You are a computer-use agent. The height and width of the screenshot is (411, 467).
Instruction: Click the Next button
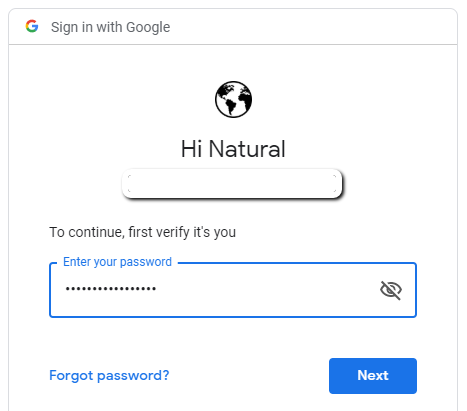click(x=373, y=376)
